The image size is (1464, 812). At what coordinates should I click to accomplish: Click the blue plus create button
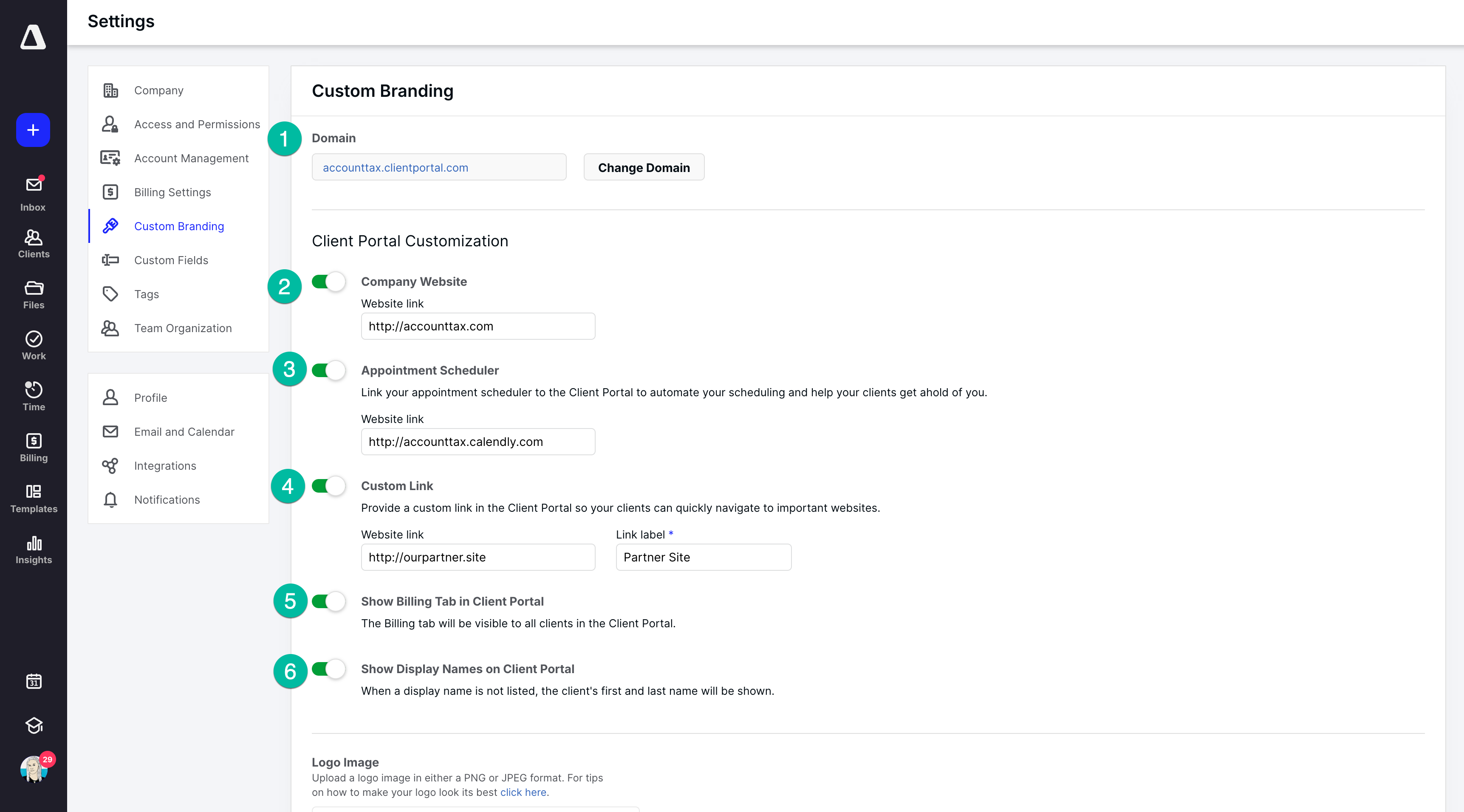[x=33, y=130]
